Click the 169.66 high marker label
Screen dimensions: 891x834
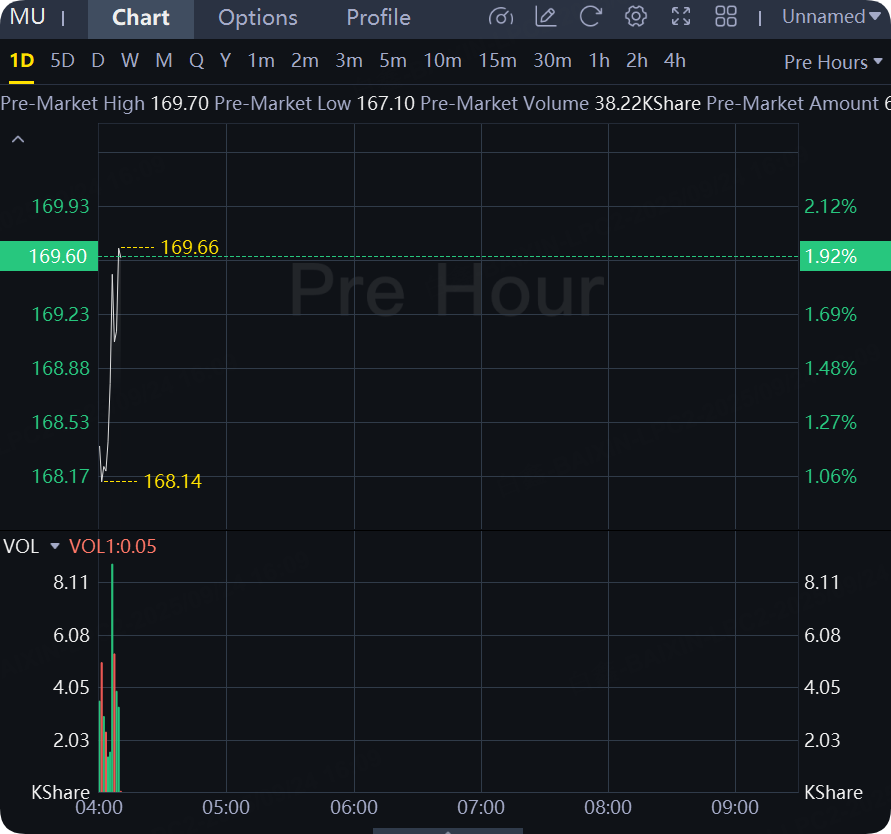coord(190,247)
